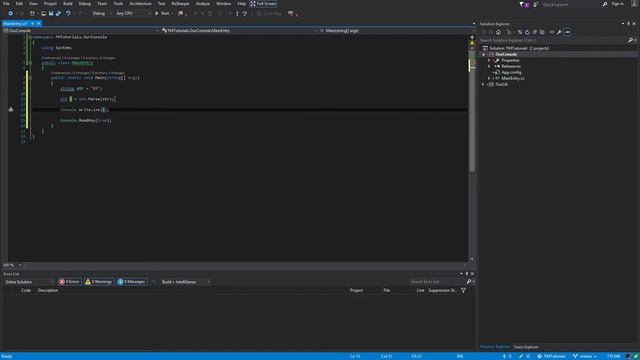Open the MainEntry type navigation dropdown

point(239,31)
